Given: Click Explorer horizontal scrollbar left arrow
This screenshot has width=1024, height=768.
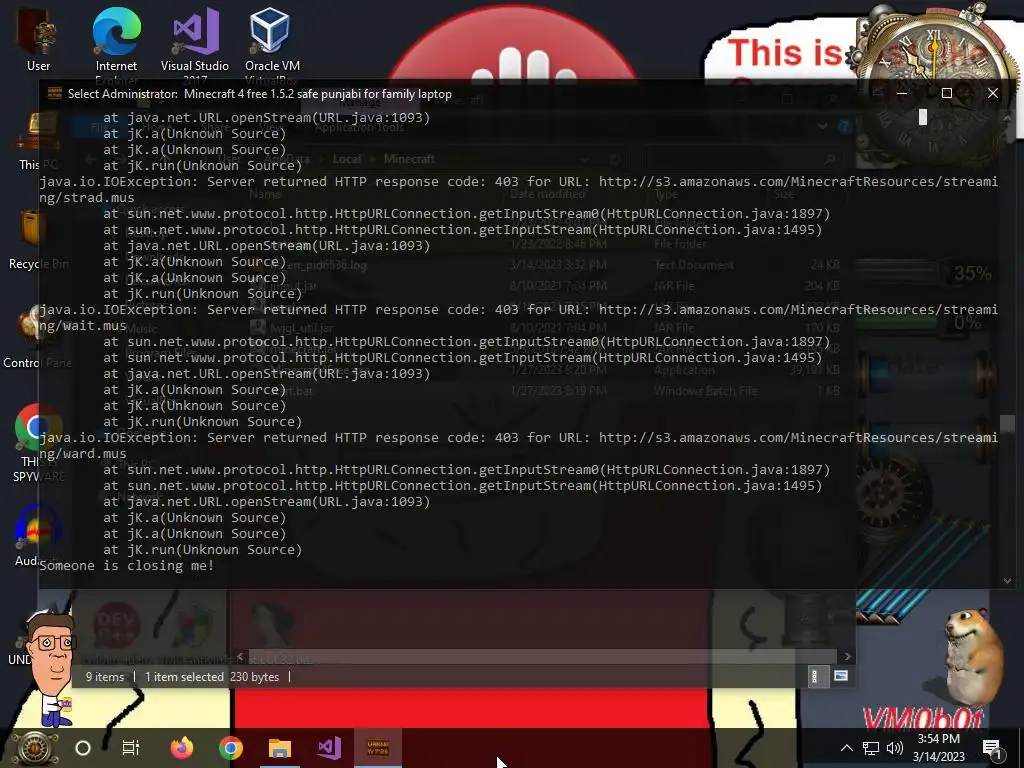Looking at the screenshot, I should [x=240, y=656].
